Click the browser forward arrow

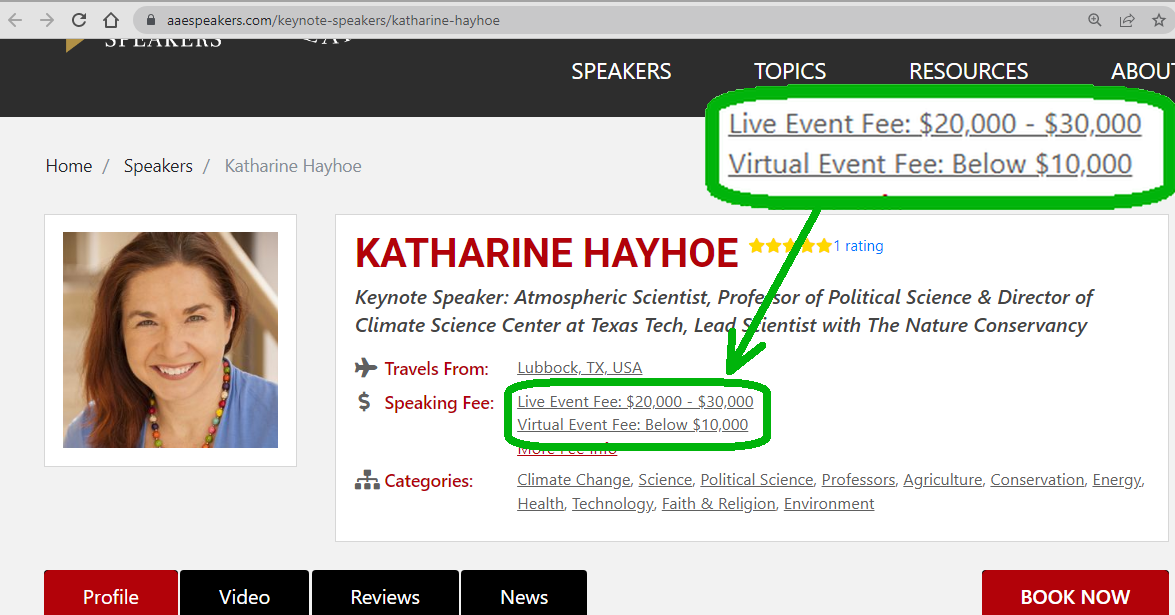tap(47, 20)
